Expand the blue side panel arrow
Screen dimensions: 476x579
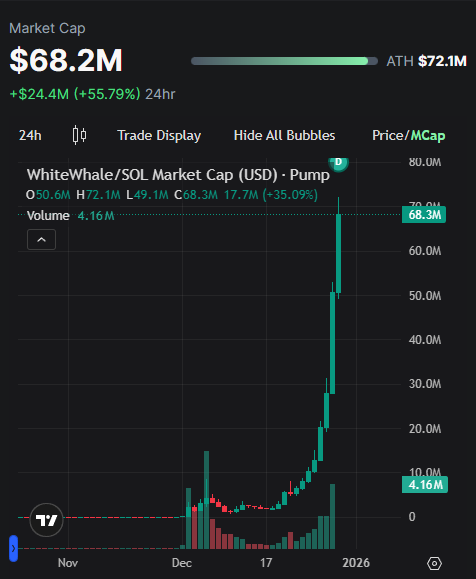[x=14, y=548]
